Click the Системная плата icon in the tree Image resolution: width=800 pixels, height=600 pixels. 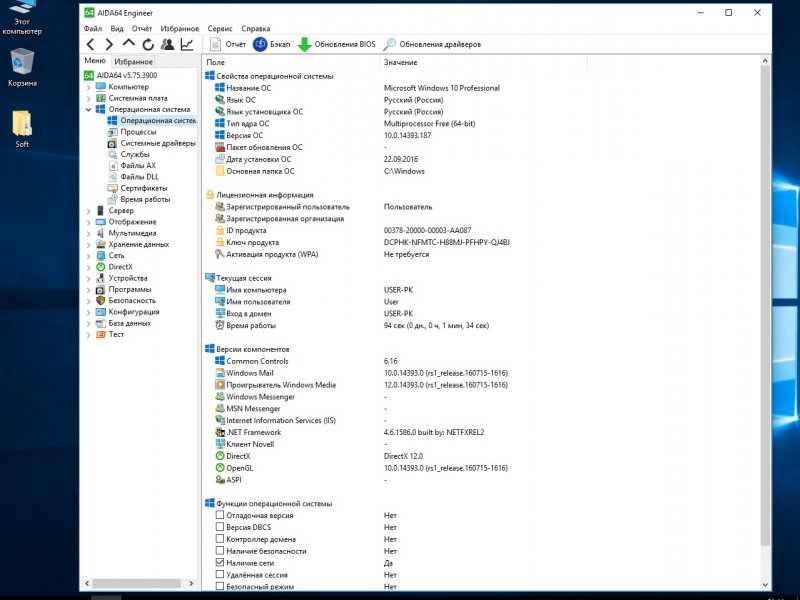point(101,98)
